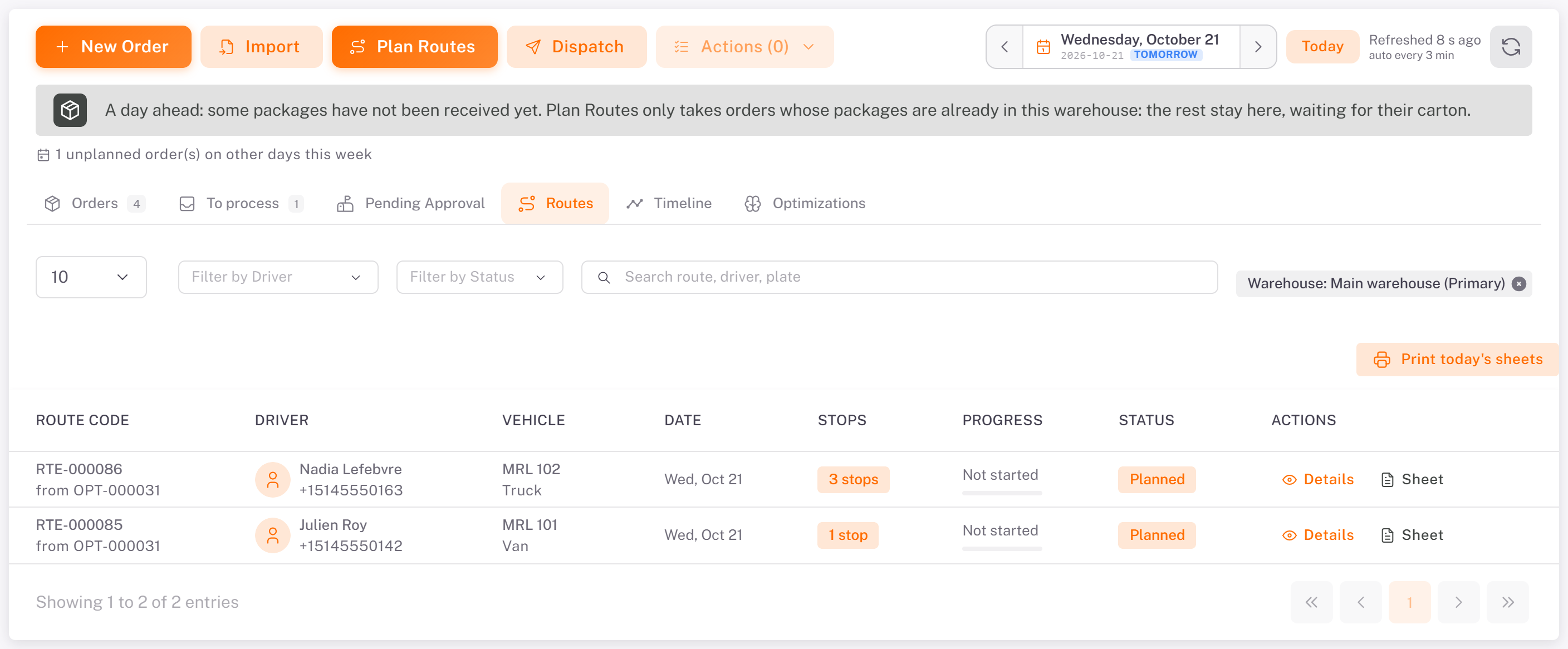Image resolution: width=1568 pixels, height=649 pixels.
Task: Click the Import button
Action: pyautogui.click(x=261, y=47)
